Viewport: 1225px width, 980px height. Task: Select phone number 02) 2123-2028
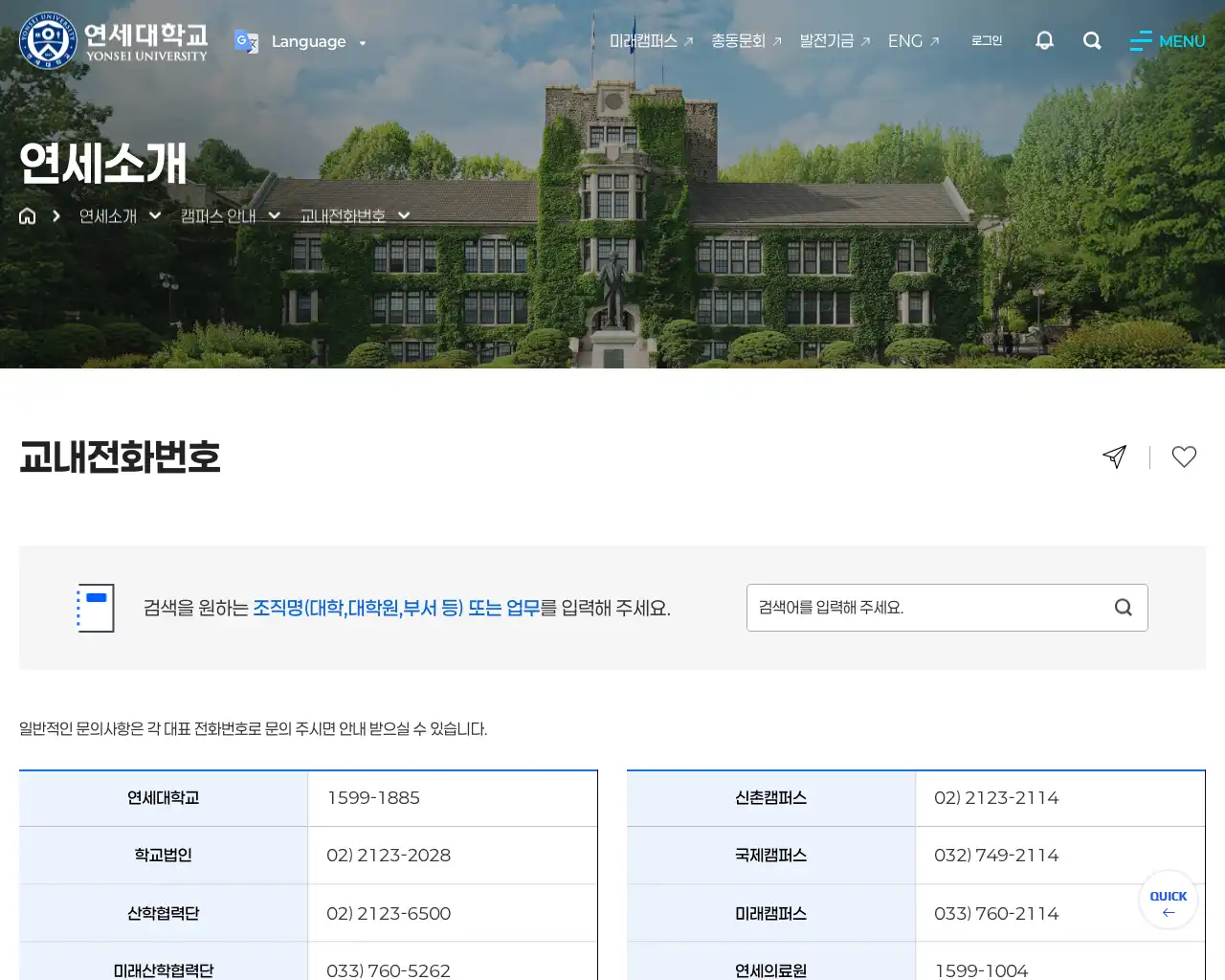389,856
